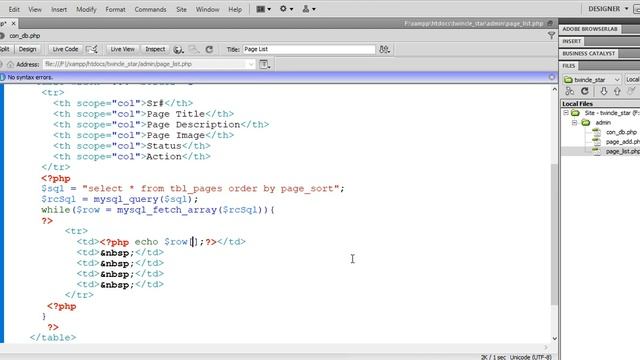This screenshot has height=360, width=640.
Task: Click the Title input field
Action: tap(309, 49)
